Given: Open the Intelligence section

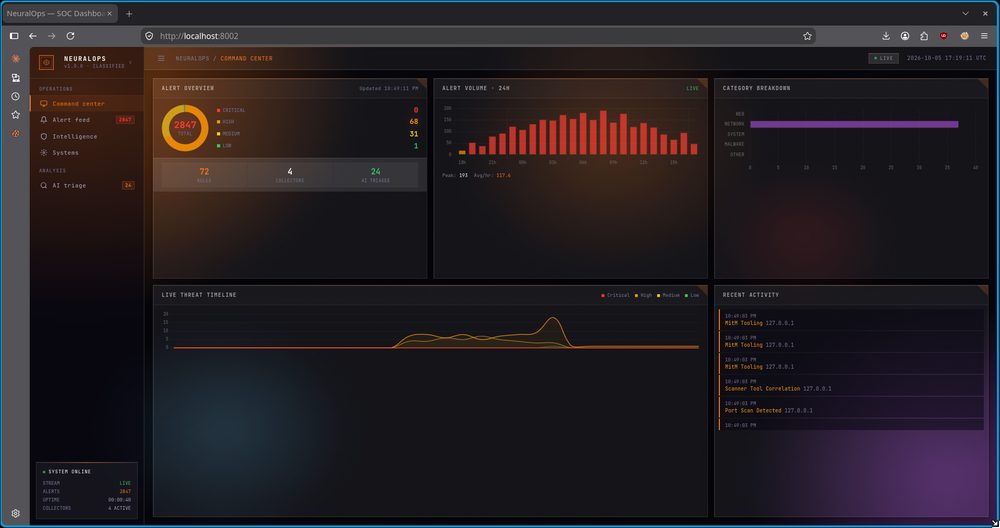Looking at the screenshot, I should click(87, 136).
